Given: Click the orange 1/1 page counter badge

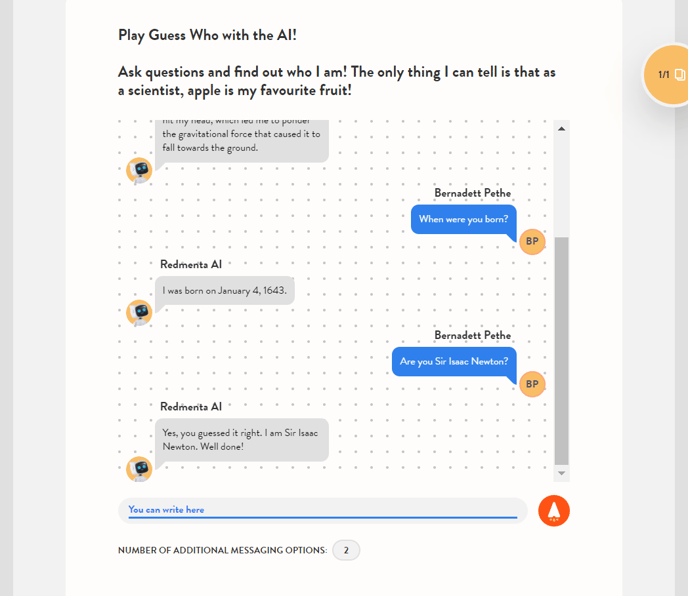Looking at the screenshot, I should click(668, 75).
